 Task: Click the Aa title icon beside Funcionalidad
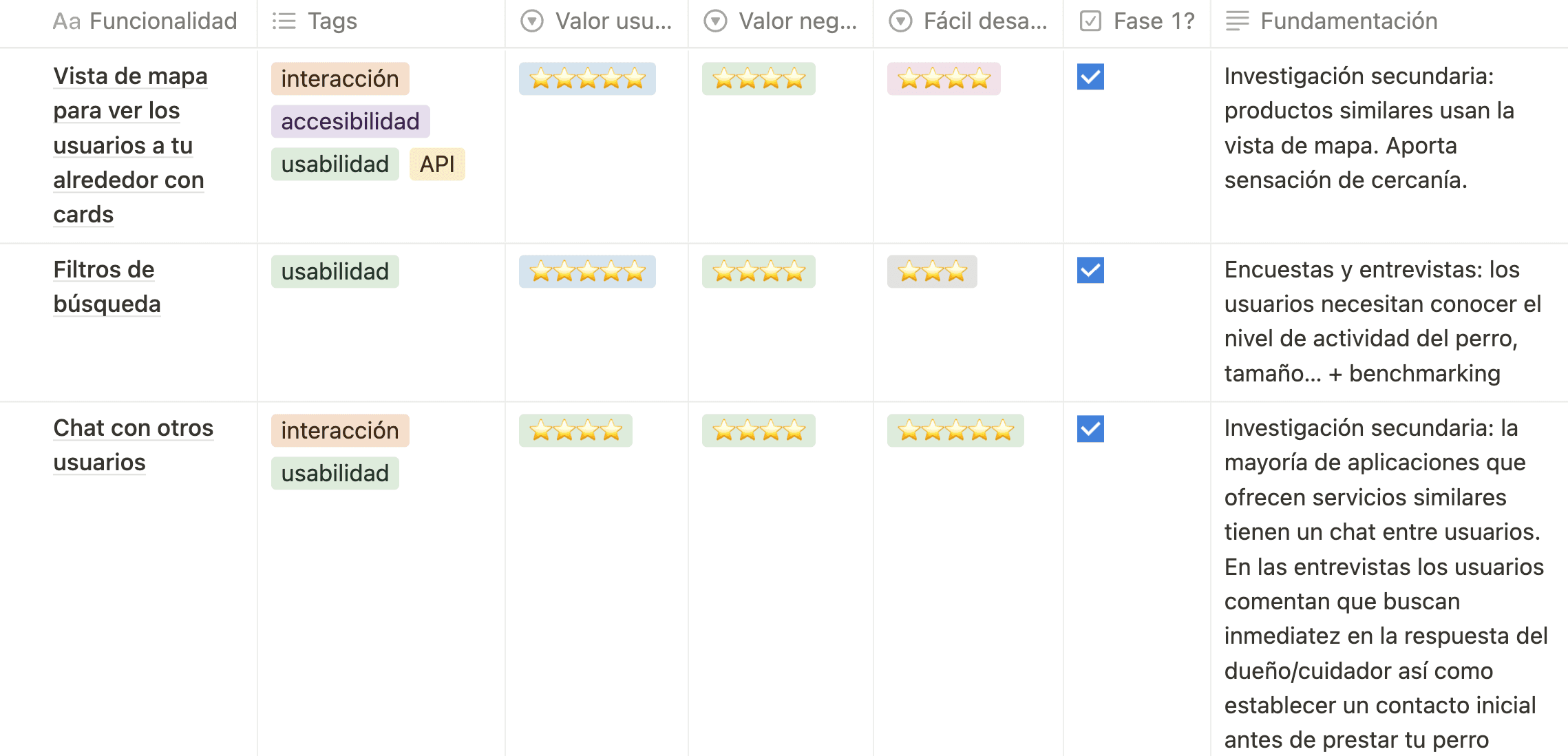[x=67, y=21]
